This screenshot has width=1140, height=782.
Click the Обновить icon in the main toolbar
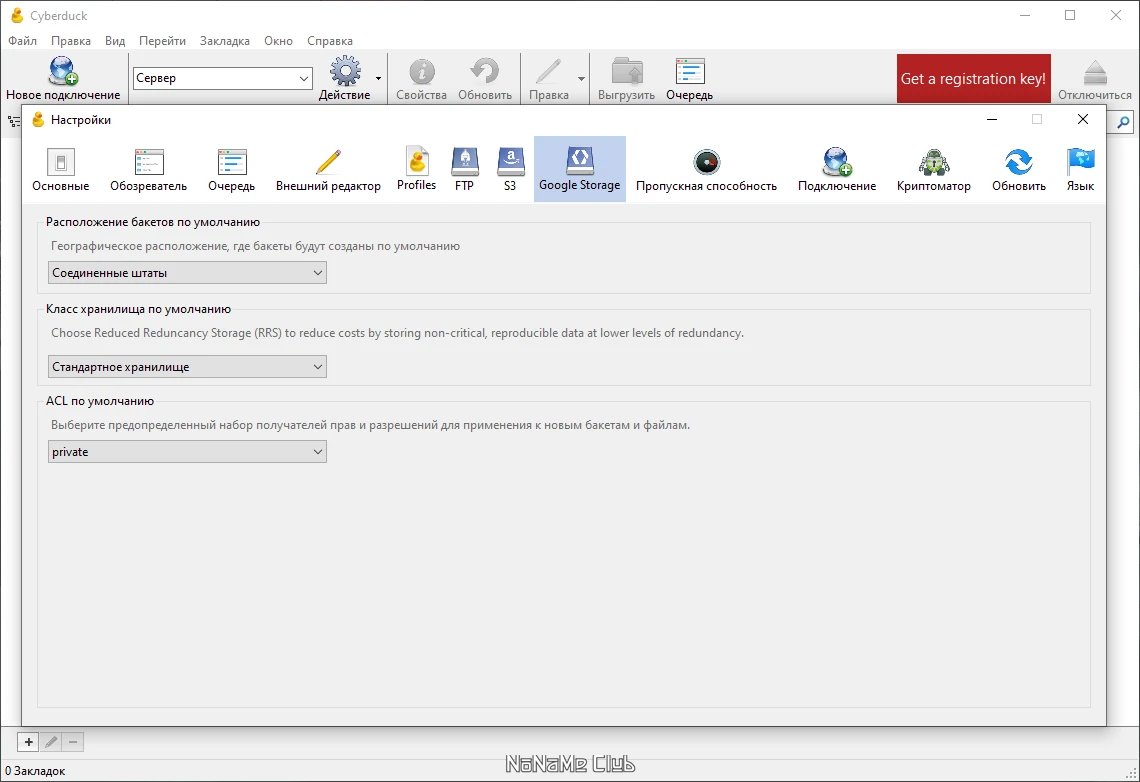click(485, 71)
